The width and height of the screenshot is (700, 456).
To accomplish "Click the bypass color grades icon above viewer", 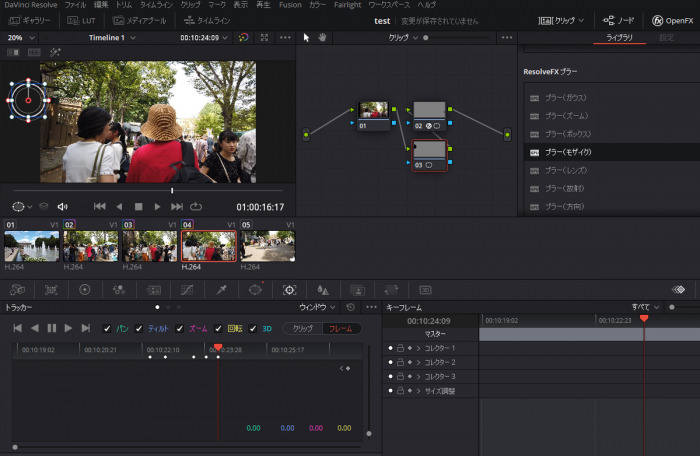I will (x=243, y=38).
